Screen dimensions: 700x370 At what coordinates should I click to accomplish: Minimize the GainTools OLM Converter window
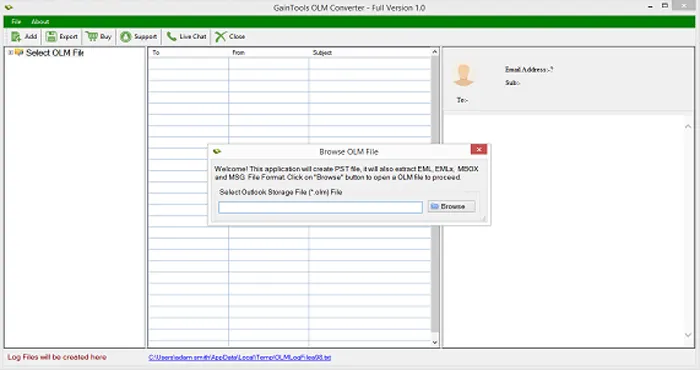point(650,6)
